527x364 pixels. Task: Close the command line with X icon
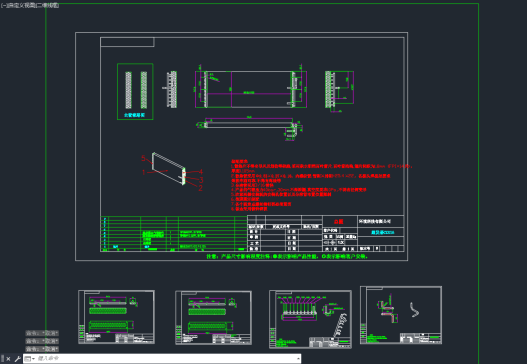click(x=8, y=359)
